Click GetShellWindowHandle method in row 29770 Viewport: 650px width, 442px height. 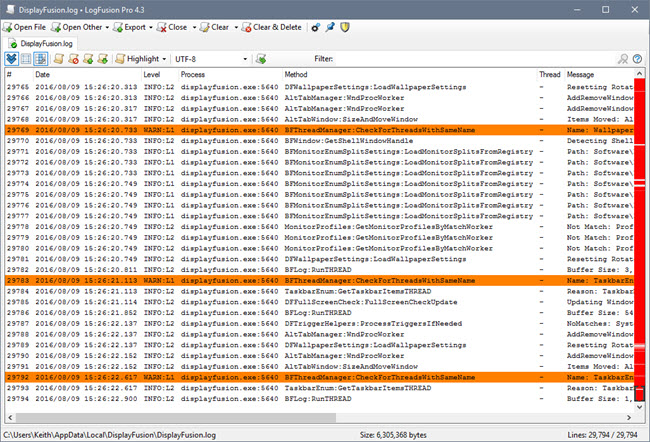[x=349, y=141]
